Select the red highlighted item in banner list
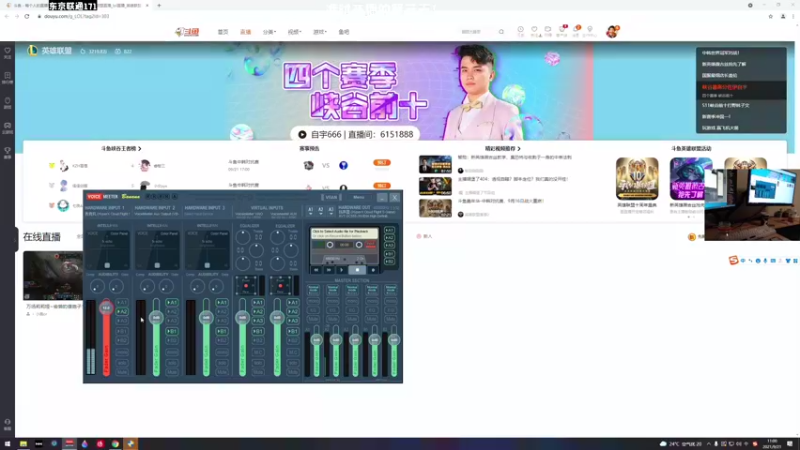This screenshot has width=800, height=450. (741, 90)
